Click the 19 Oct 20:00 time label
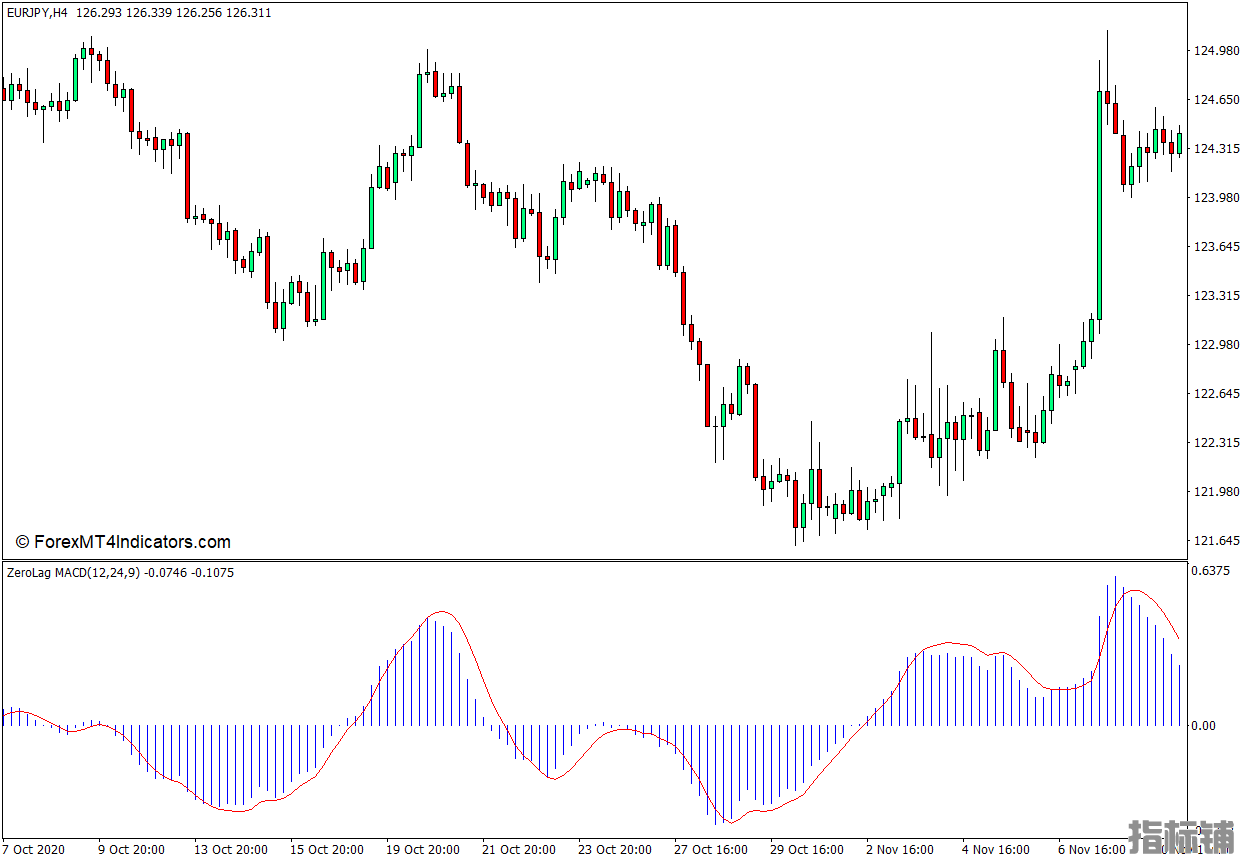This screenshot has height=862, width=1251. click(423, 849)
